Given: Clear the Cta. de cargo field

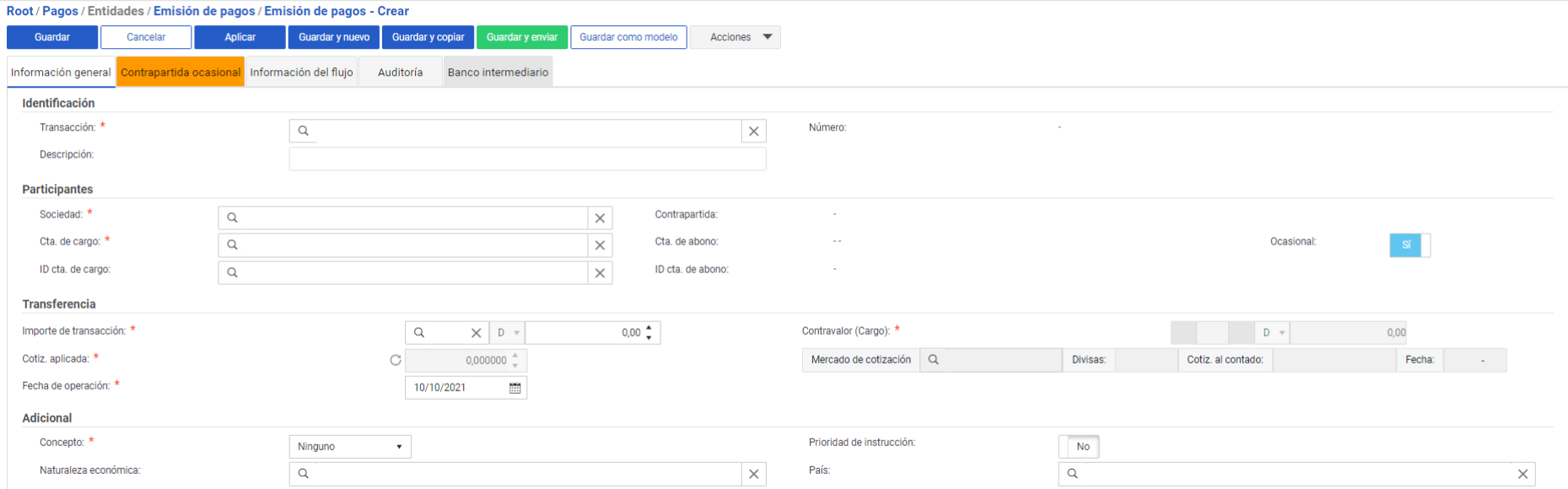Looking at the screenshot, I should click(600, 245).
